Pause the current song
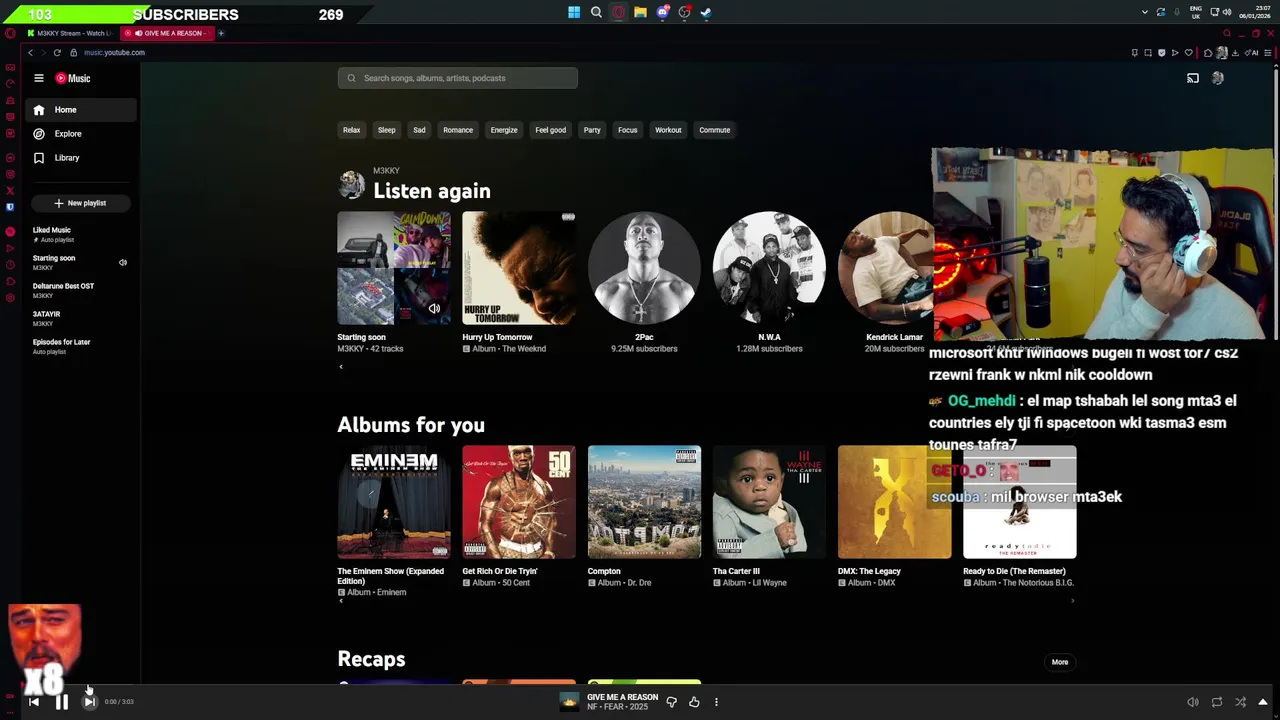 coord(61,702)
